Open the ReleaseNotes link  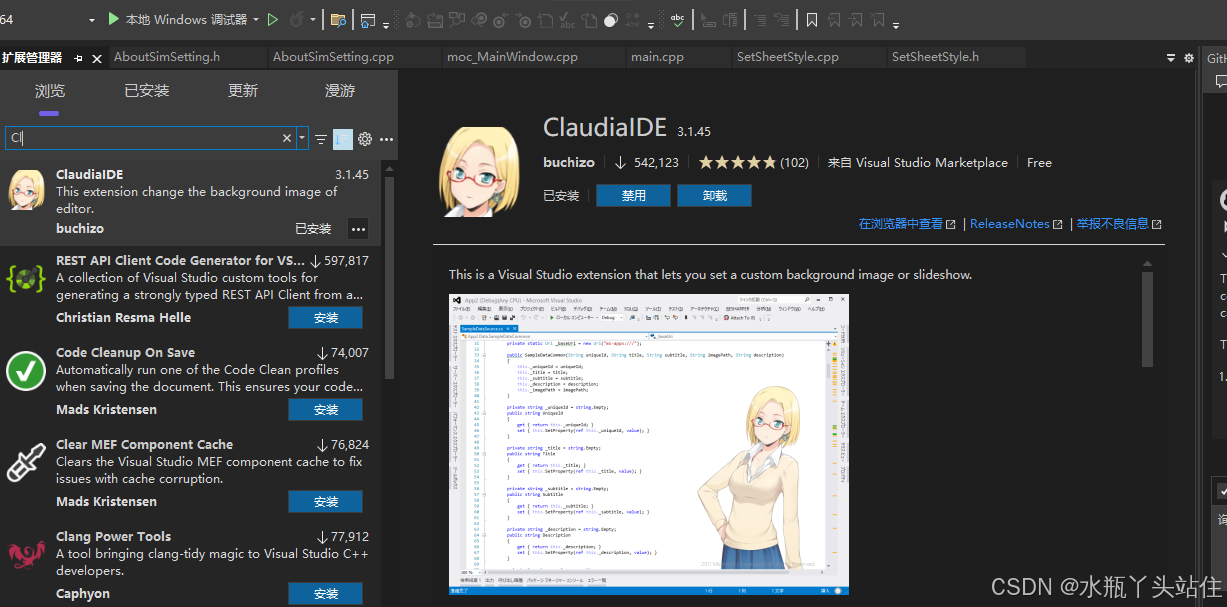[x=1016, y=224]
